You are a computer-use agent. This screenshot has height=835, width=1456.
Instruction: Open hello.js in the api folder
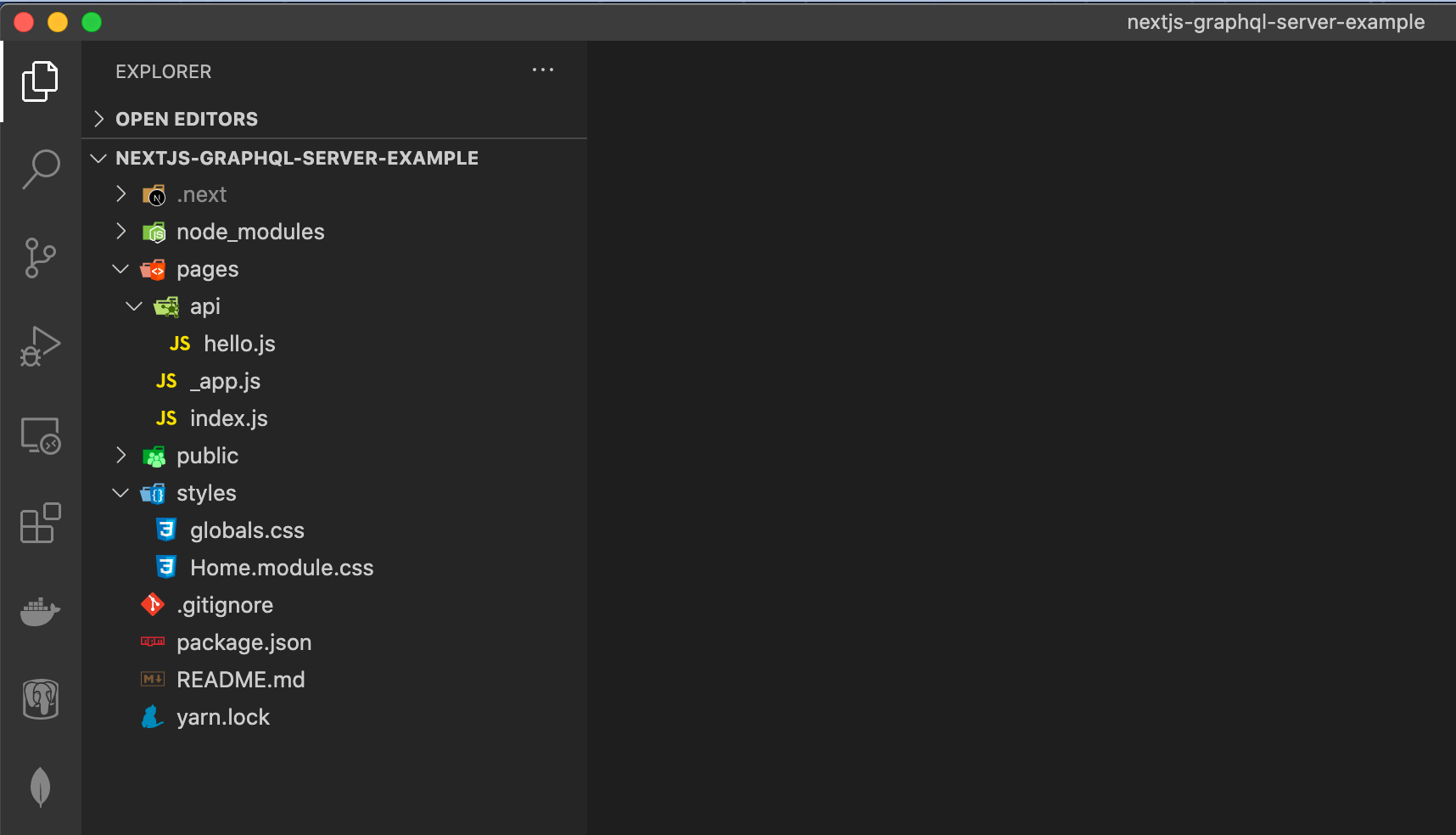(x=239, y=344)
